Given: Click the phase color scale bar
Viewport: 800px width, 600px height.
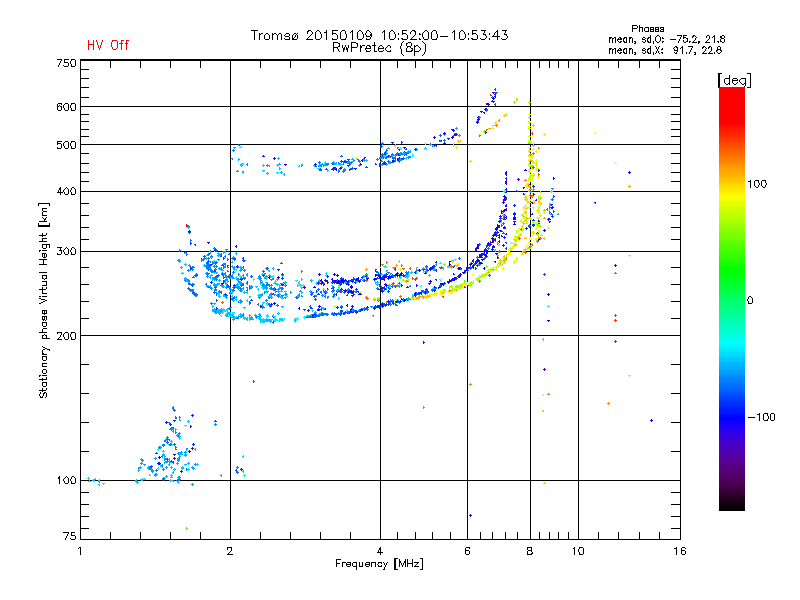Looking at the screenshot, I should click(x=732, y=298).
